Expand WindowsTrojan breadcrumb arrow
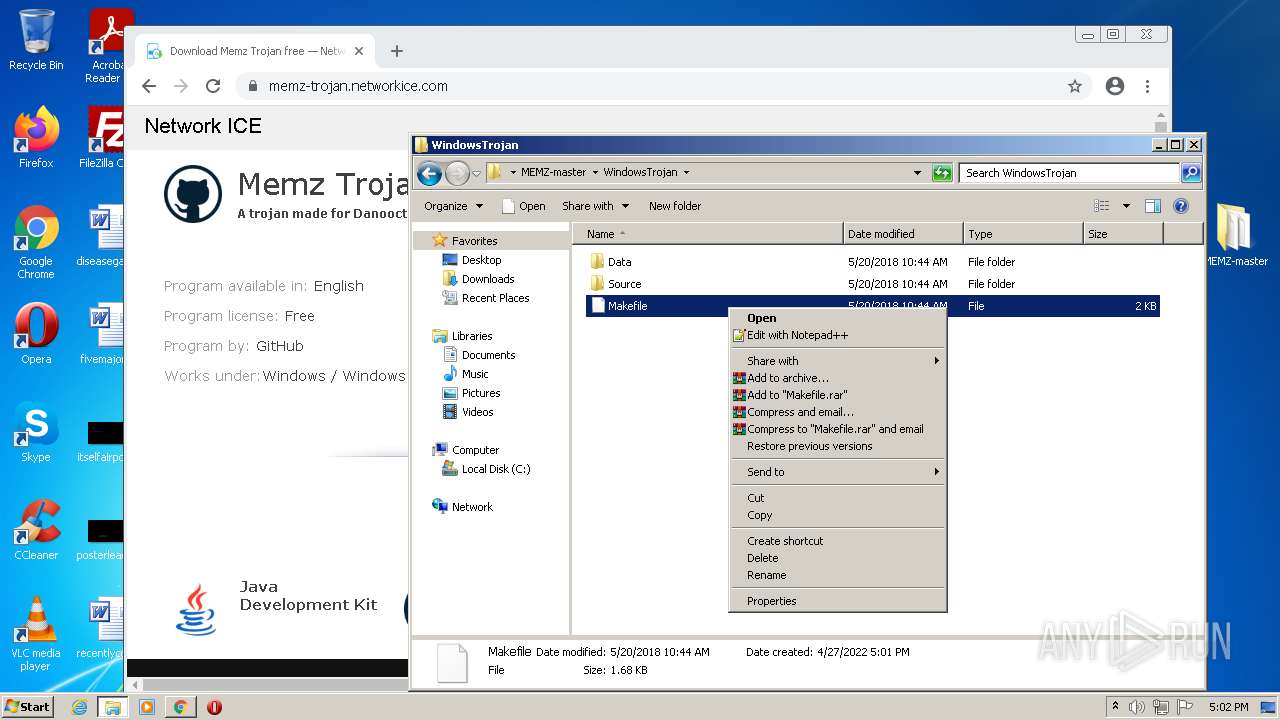Image resolution: width=1280 pixels, height=720 pixels. (686, 172)
